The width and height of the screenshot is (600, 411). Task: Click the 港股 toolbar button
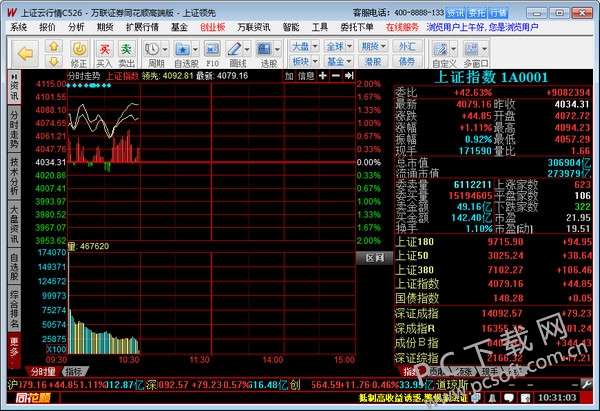pos(373,61)
